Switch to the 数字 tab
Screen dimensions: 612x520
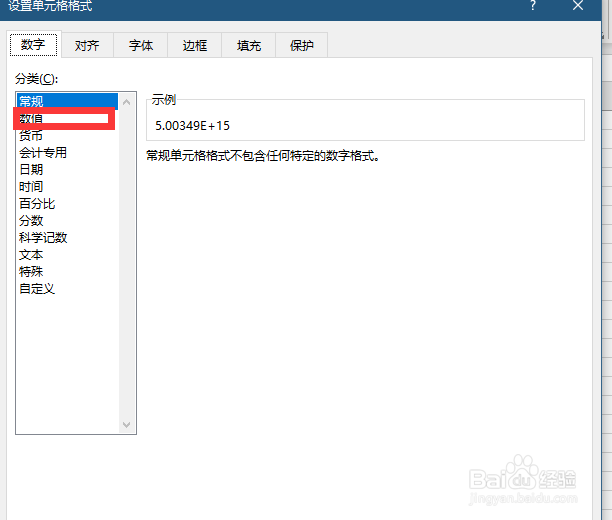click(x=34, y=45)
